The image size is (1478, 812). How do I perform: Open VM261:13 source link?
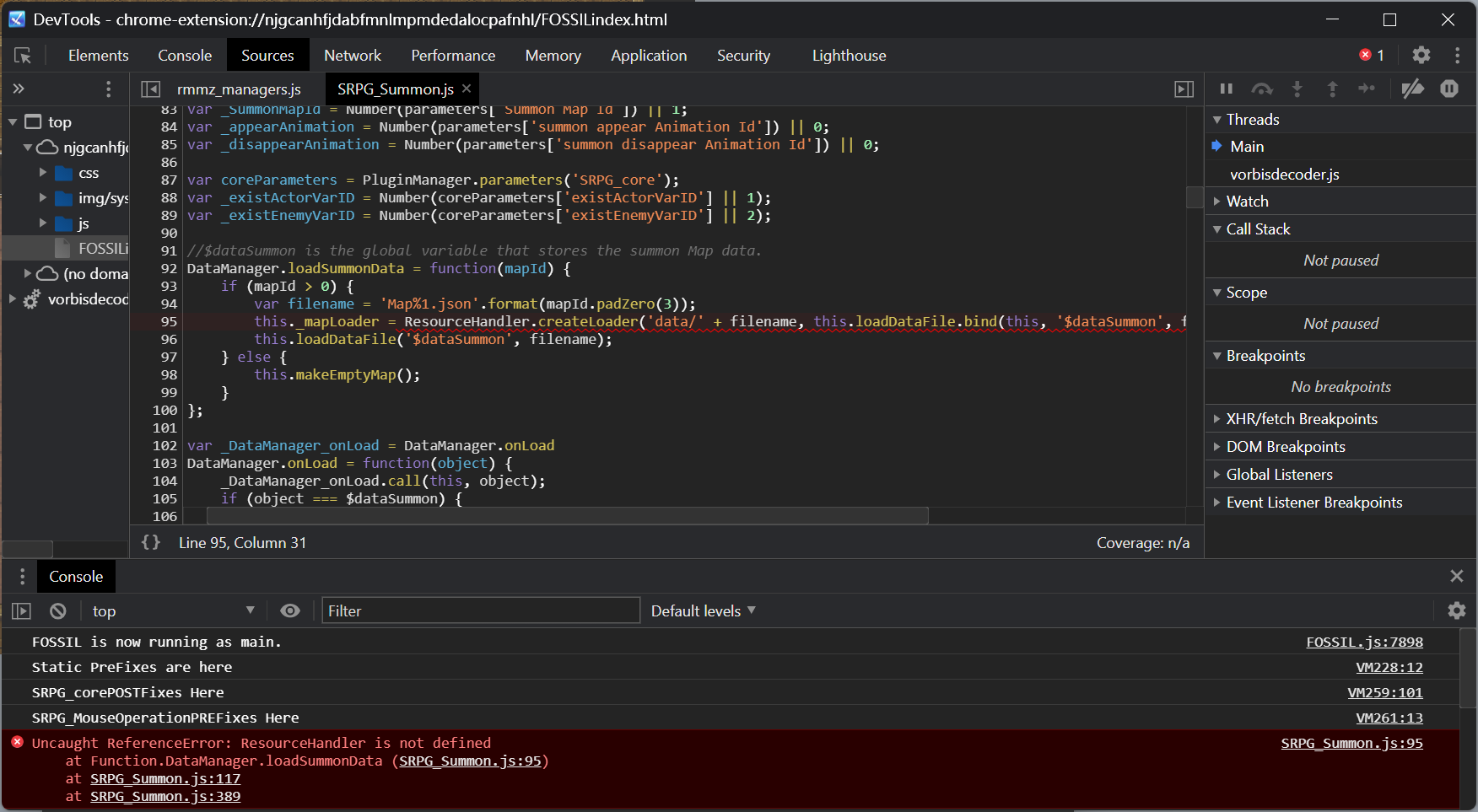pyautogui.click(x=1389, y=718)
